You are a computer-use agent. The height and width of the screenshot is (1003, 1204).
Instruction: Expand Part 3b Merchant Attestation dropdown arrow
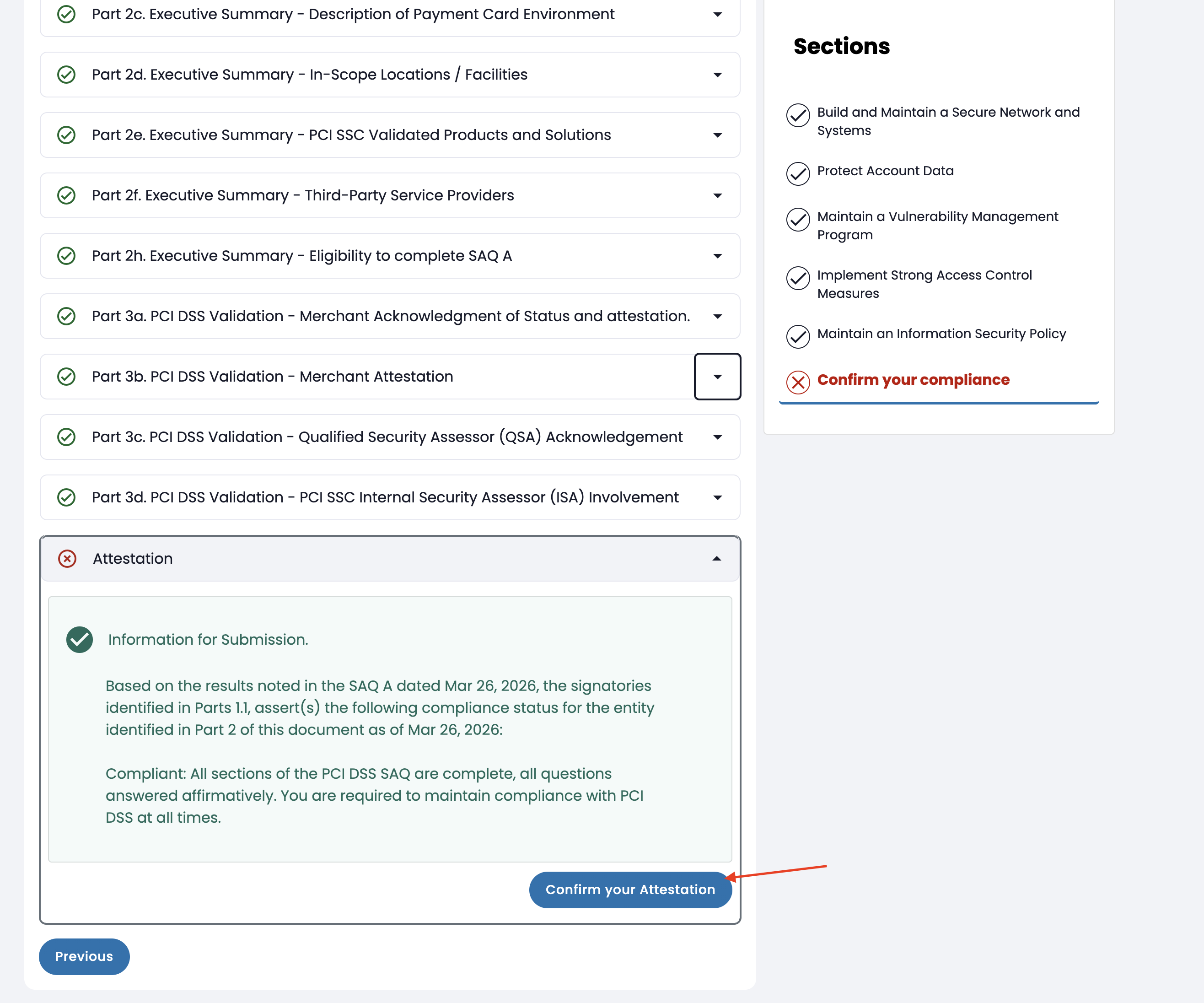717,377
